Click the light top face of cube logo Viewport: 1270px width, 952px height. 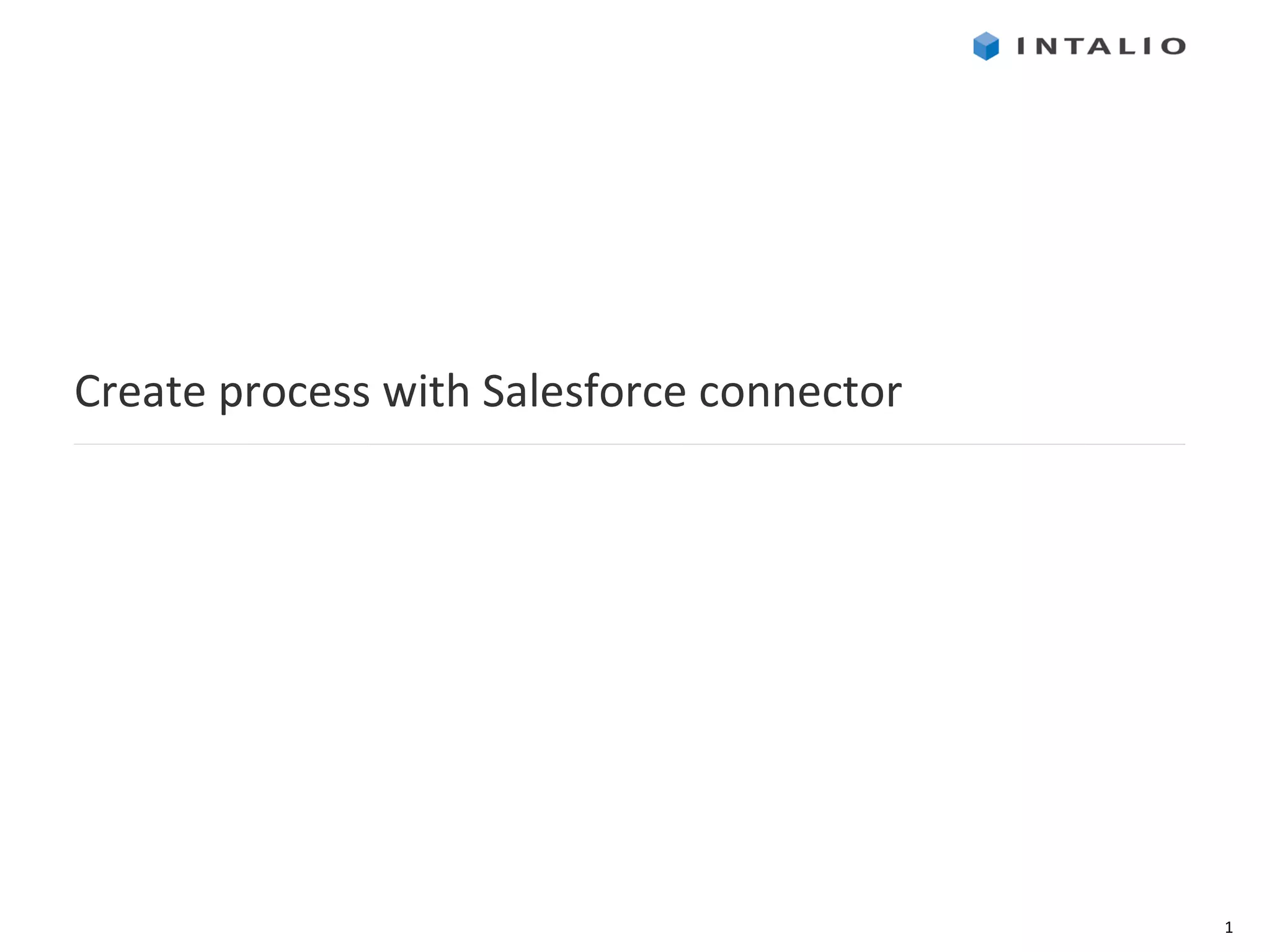986,38
